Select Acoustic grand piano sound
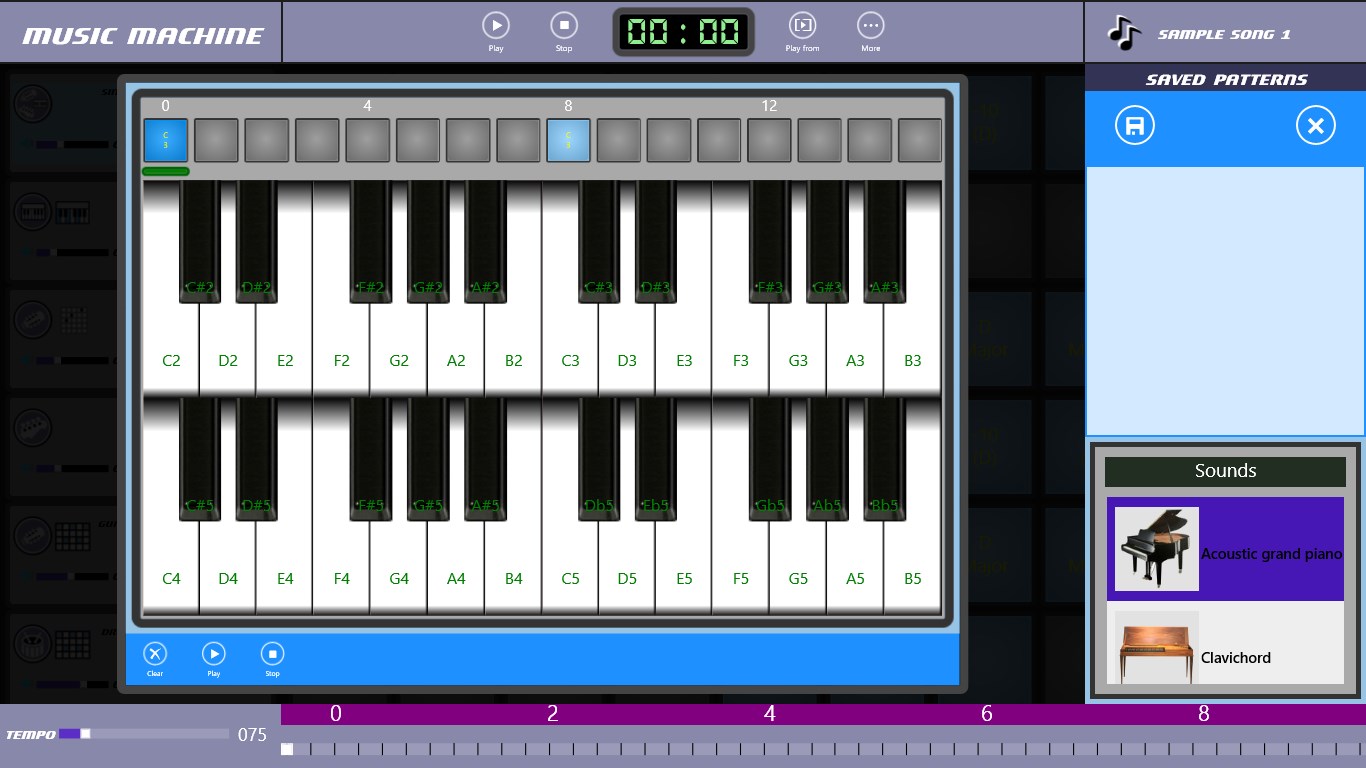The width and height of the screenshot is (1366, 768). (1225, 549)
